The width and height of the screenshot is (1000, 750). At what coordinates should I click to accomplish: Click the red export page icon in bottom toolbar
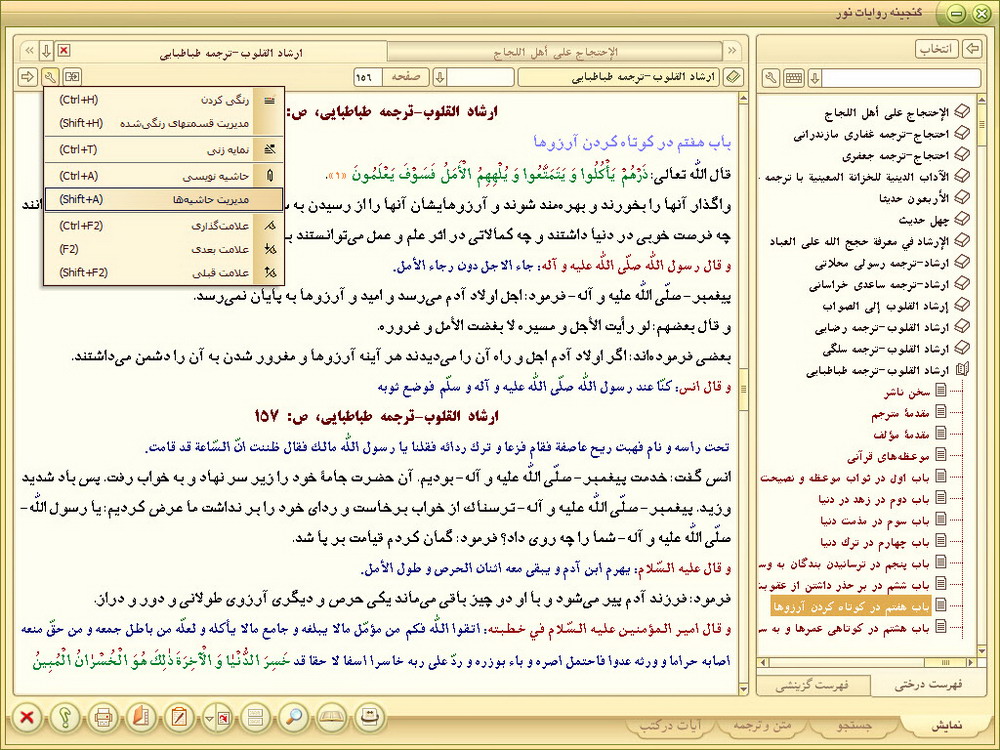[224, 718]
